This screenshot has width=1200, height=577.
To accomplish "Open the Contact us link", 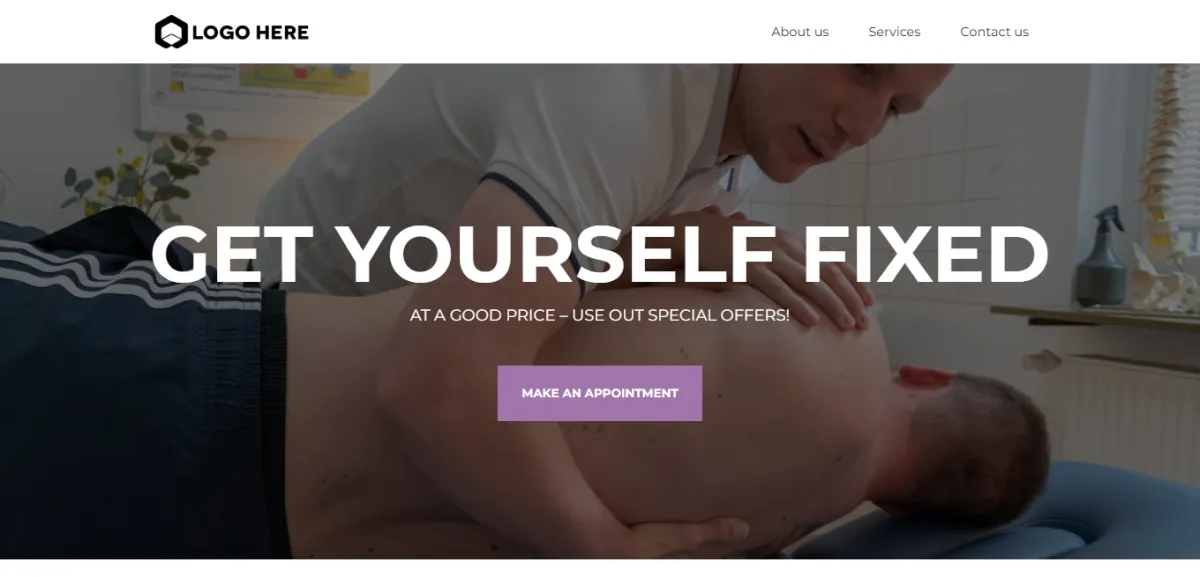I will (994, 32).
